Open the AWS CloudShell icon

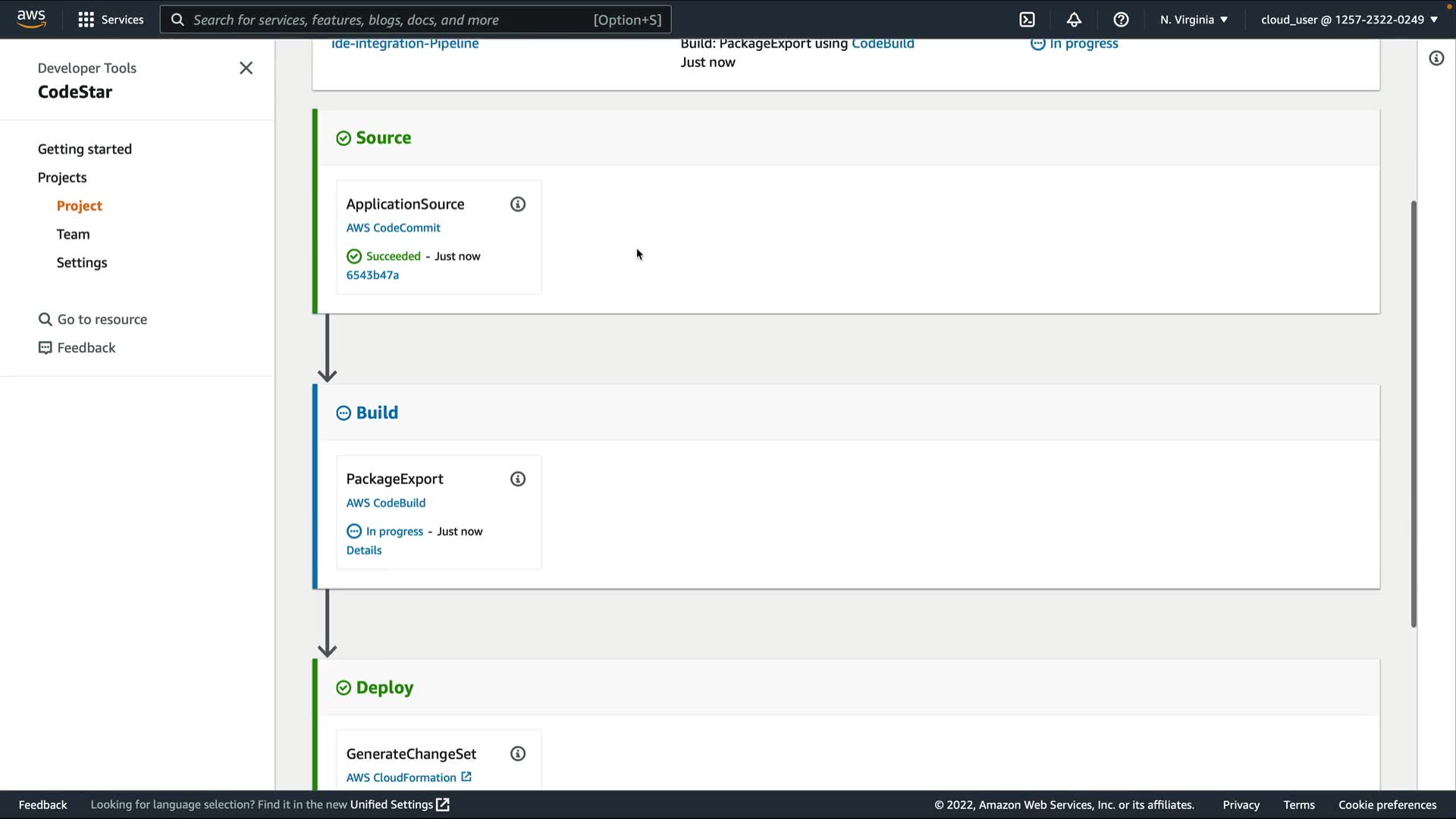click(x=1027, y=20)
